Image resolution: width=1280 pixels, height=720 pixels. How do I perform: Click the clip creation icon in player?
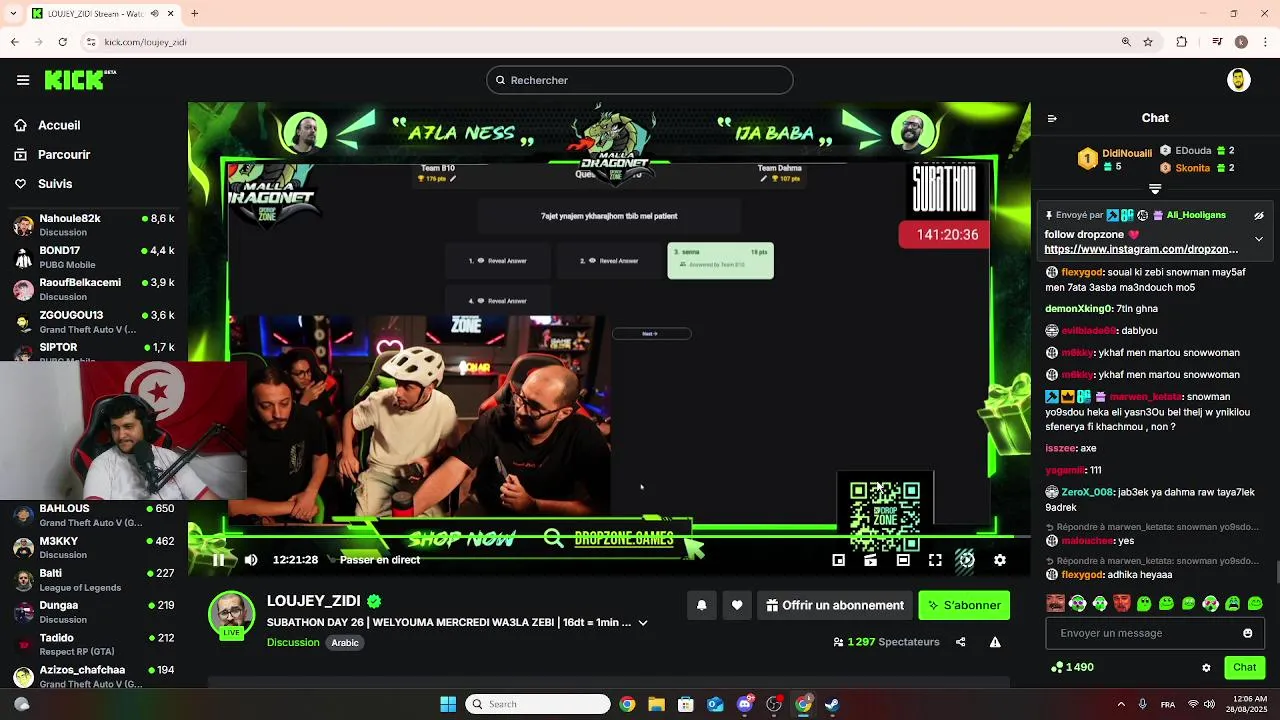click(871, 560)
